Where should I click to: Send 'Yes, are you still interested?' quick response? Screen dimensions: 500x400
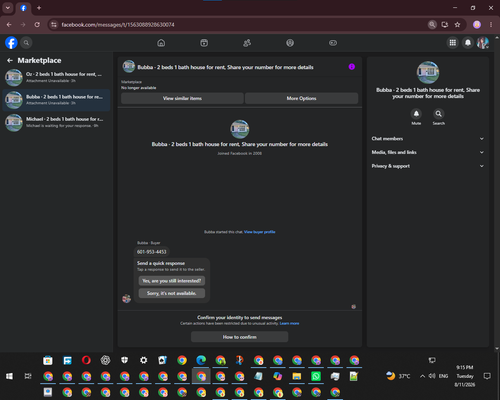coord(172,281)
